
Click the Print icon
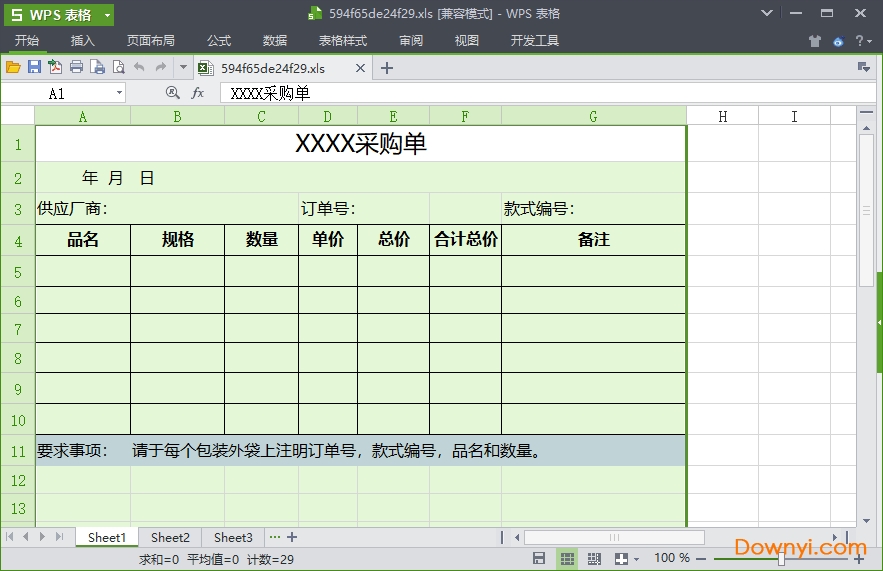[77, 68]
